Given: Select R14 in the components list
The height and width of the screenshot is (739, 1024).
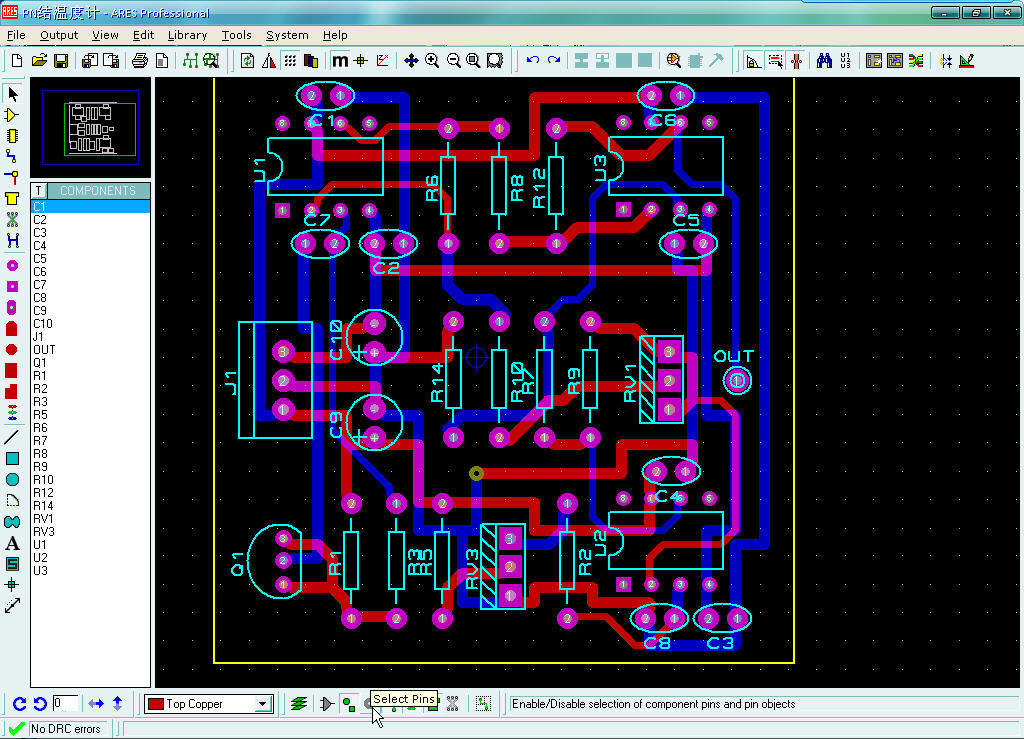Looking at the screenshot, I should (x=91, y=506).
